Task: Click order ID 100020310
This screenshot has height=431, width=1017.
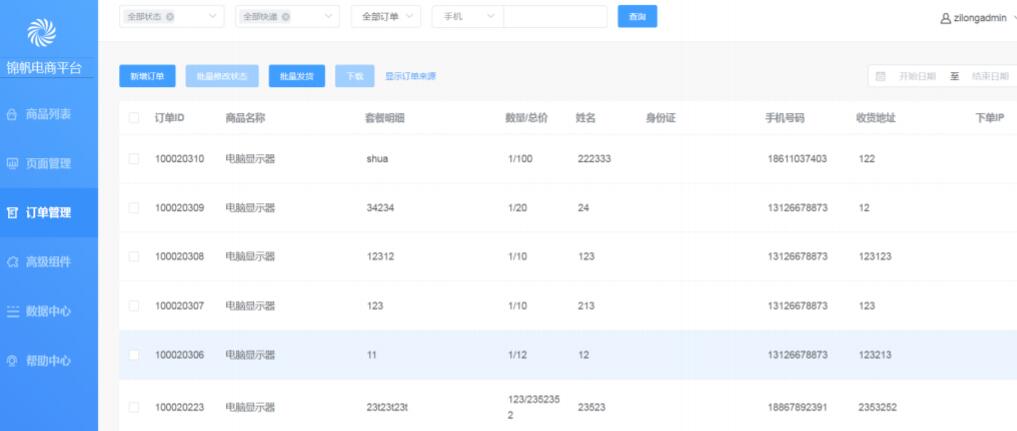Action: [180, 159]
